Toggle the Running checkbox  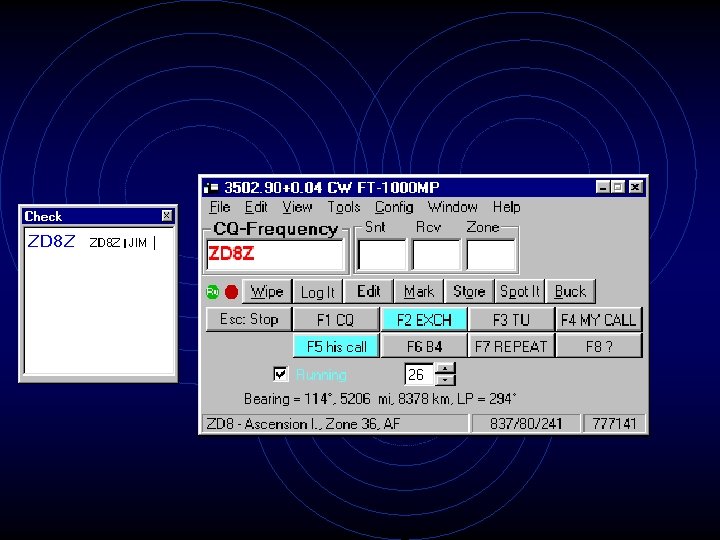coord(280,374)
